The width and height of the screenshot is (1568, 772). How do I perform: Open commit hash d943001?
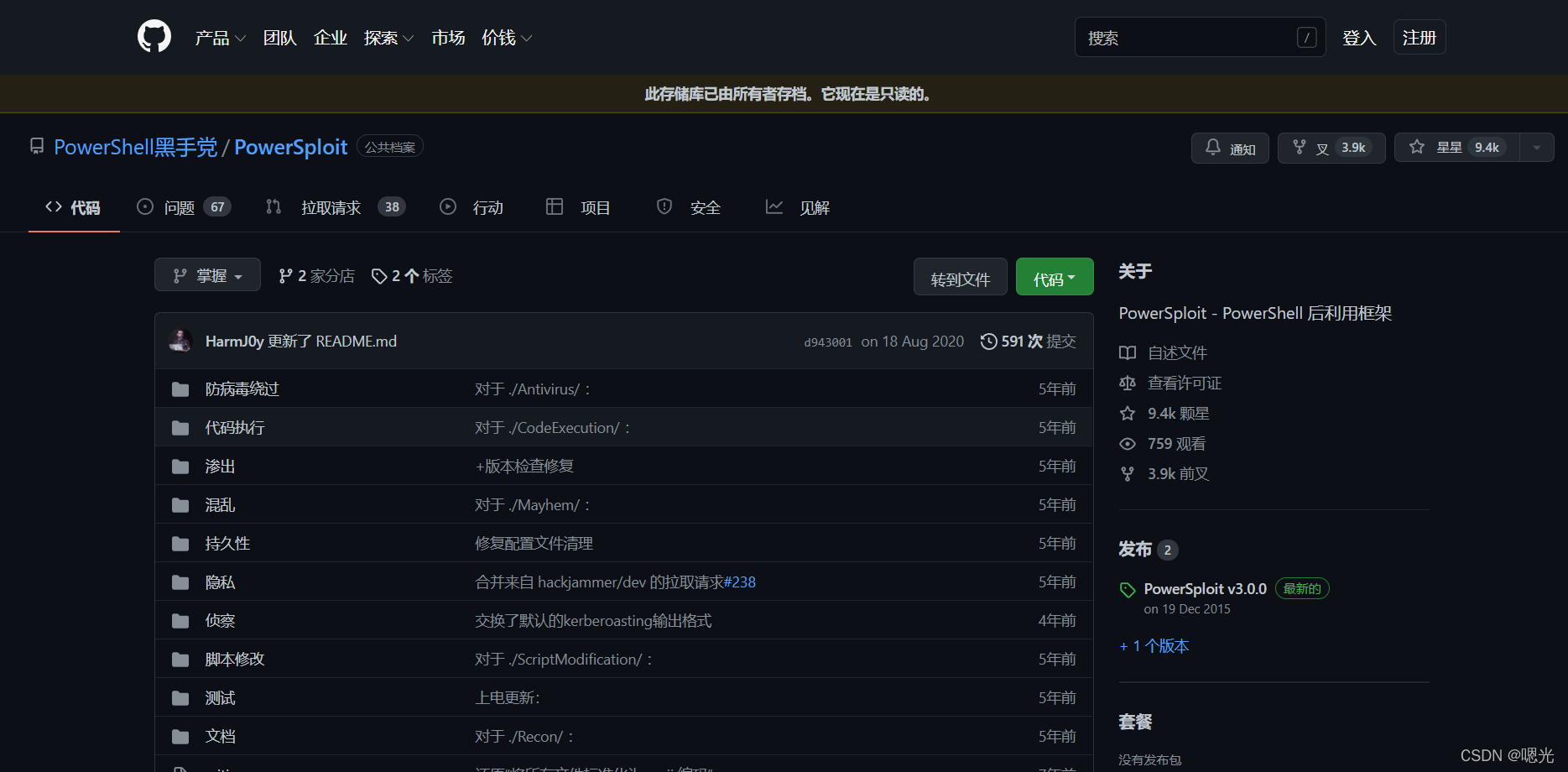pyautogui.click(x=828, y=342)
